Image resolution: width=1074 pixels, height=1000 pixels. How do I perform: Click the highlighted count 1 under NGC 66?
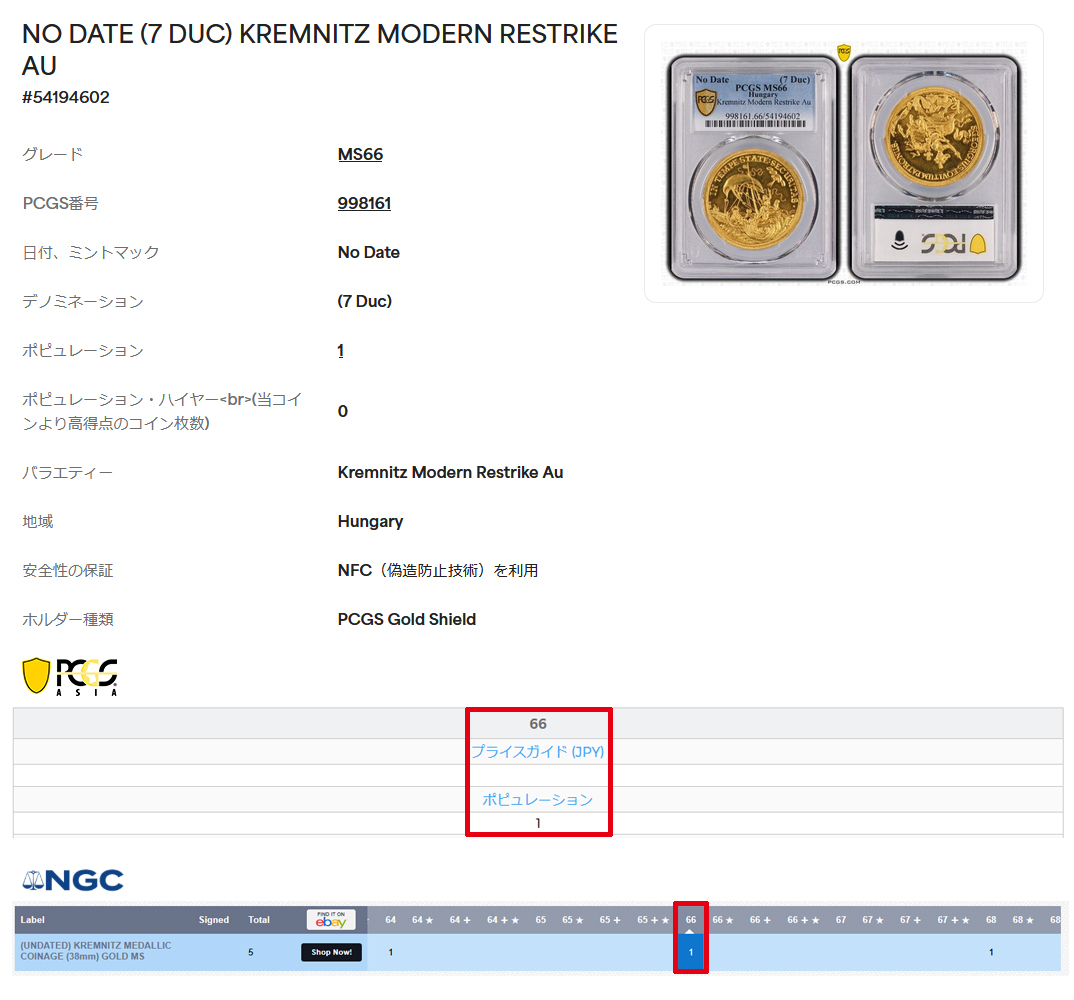(x=690, y=952)
